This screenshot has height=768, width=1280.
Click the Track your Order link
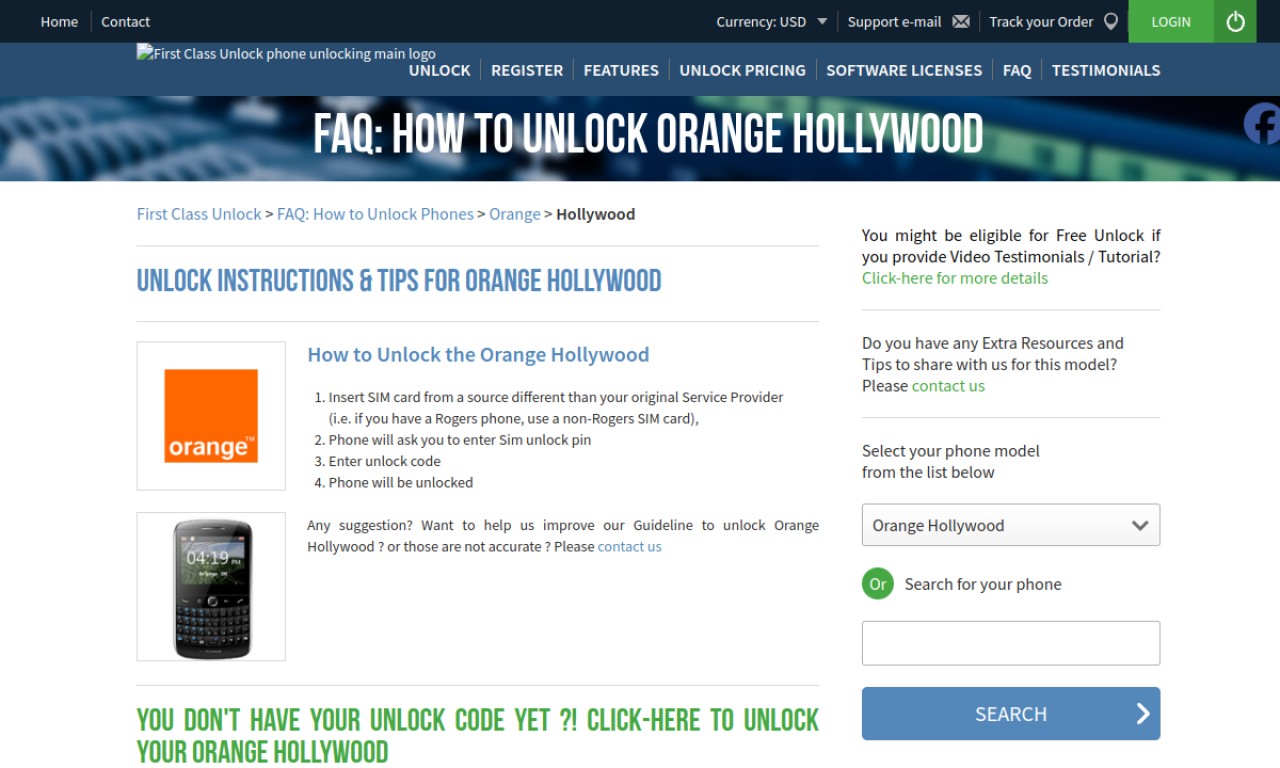coord(1041,21)
